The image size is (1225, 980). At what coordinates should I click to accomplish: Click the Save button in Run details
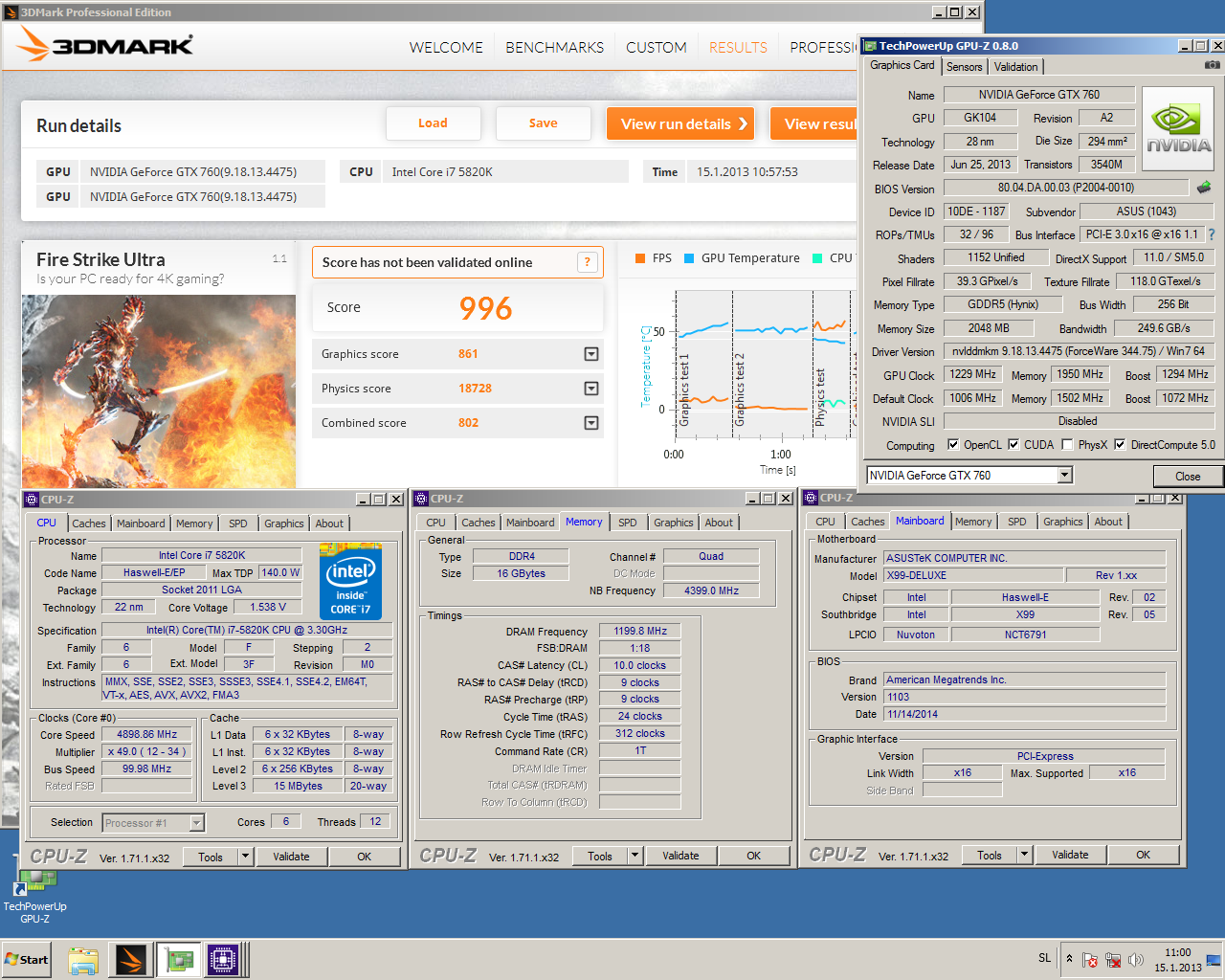[x=543, y=123]
